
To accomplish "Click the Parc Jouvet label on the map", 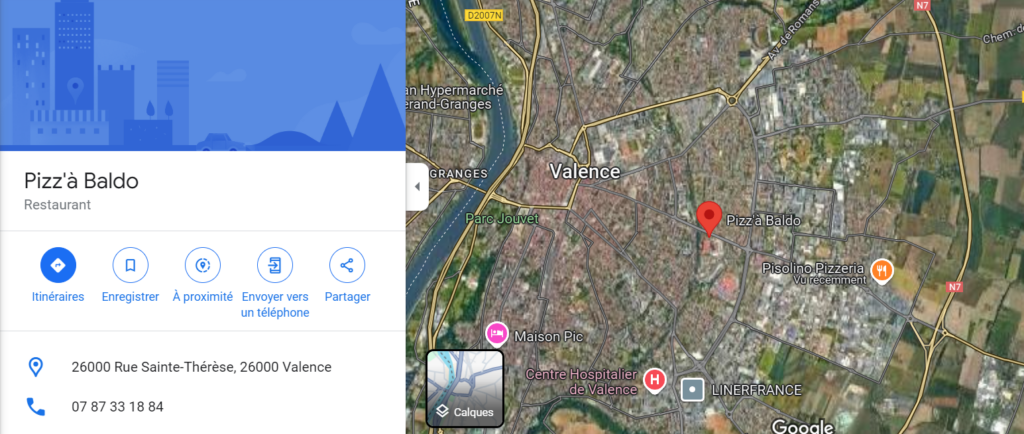I will [x=502, y=219].
